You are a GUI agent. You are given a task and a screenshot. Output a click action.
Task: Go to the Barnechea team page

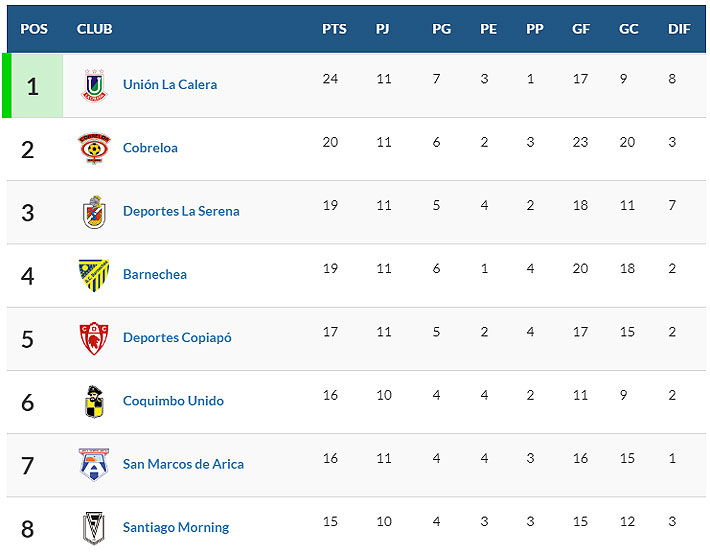pyautogui.click(x=155, y=274)
